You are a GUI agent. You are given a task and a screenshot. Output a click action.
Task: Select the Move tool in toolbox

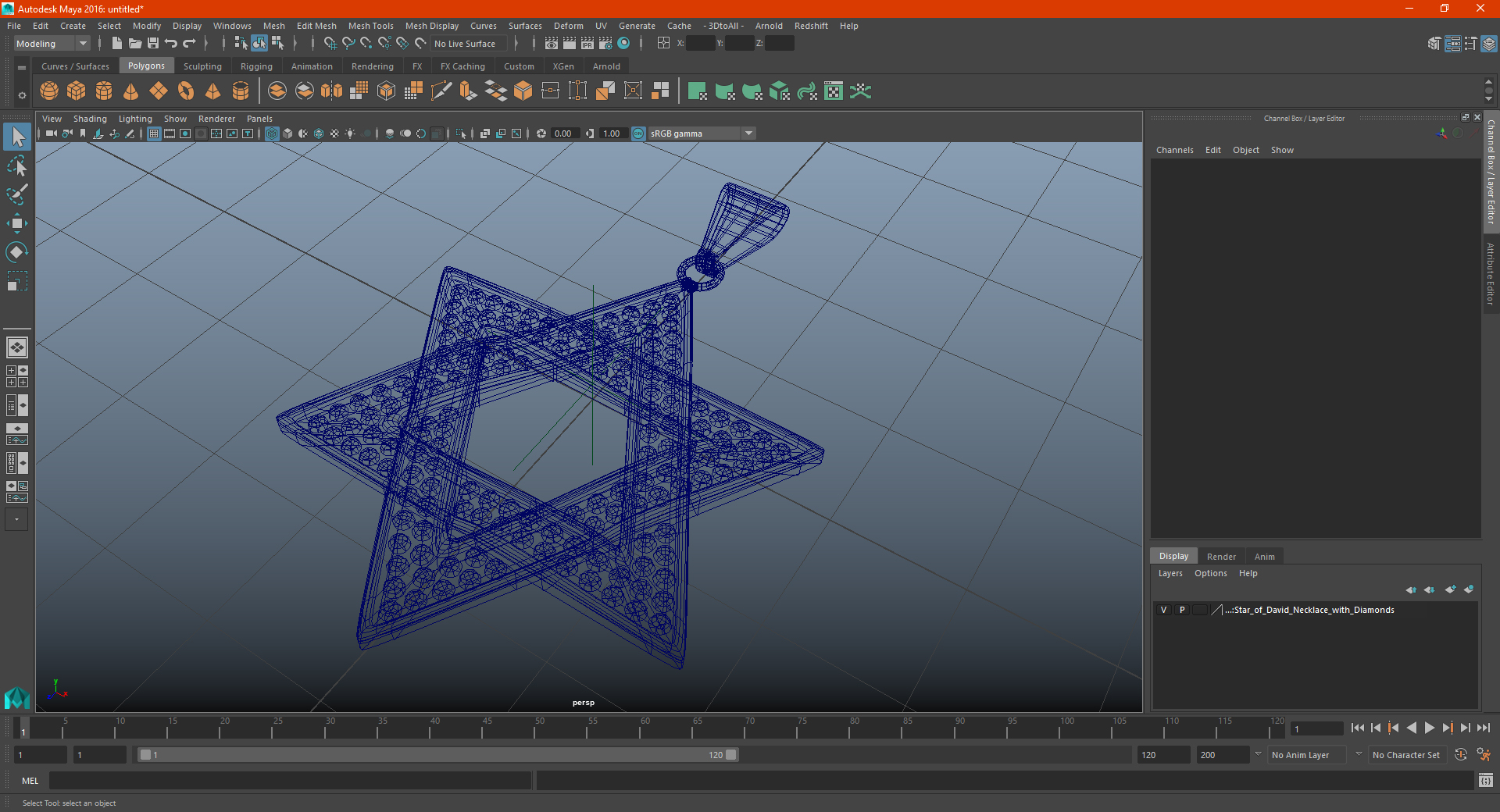click(x=17, y=223)
